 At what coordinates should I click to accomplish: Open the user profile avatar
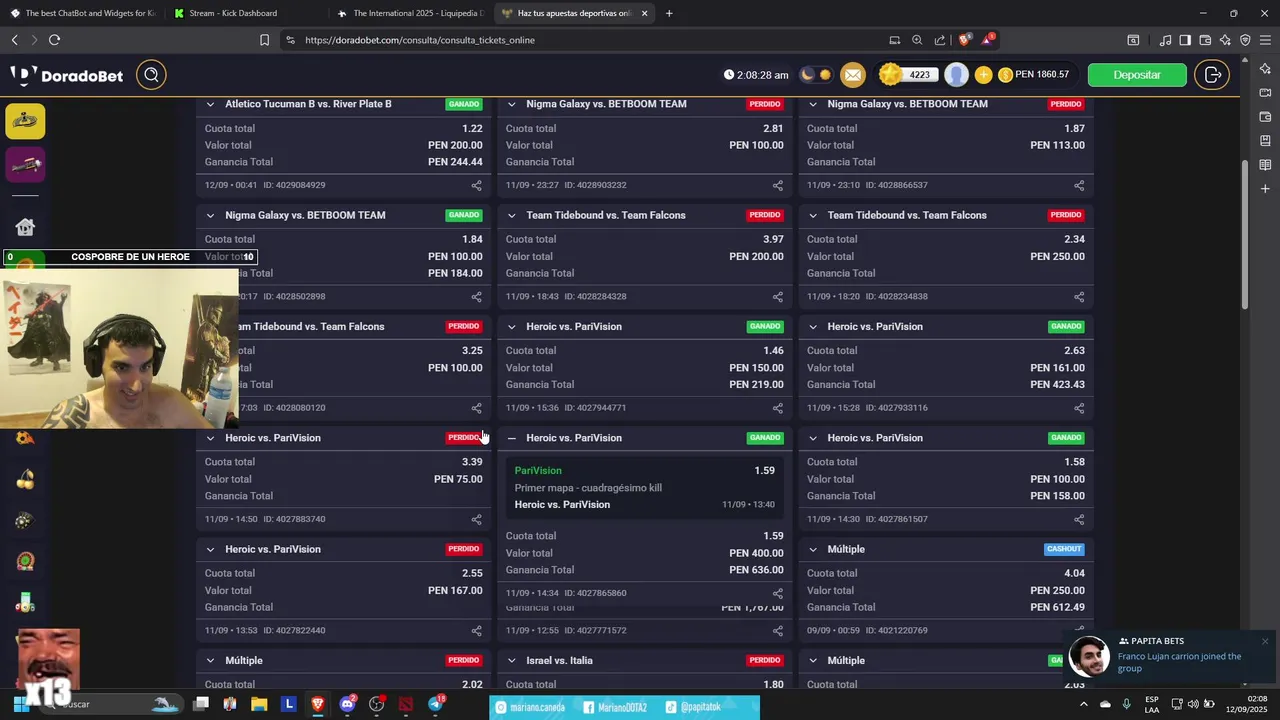point(957,75)
